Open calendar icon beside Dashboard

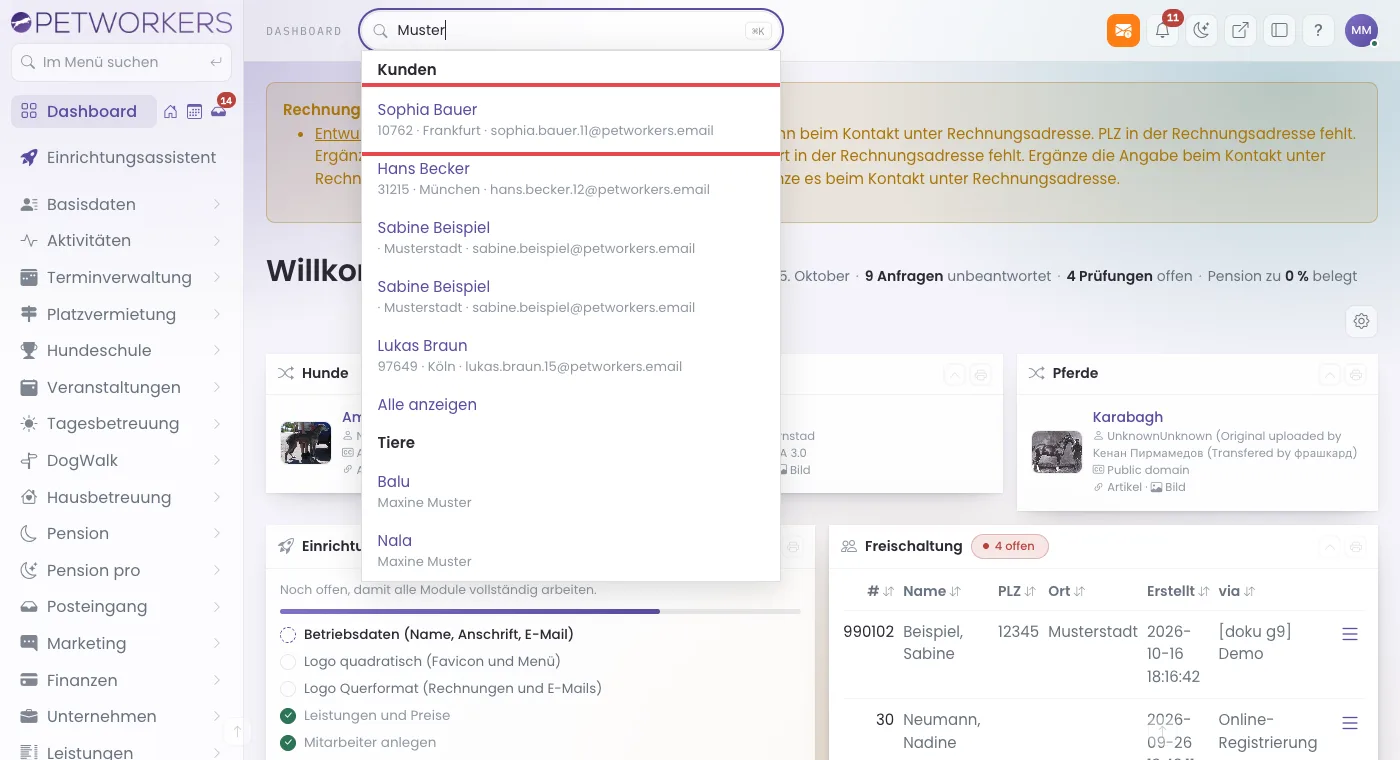click(x=194, y=112)
